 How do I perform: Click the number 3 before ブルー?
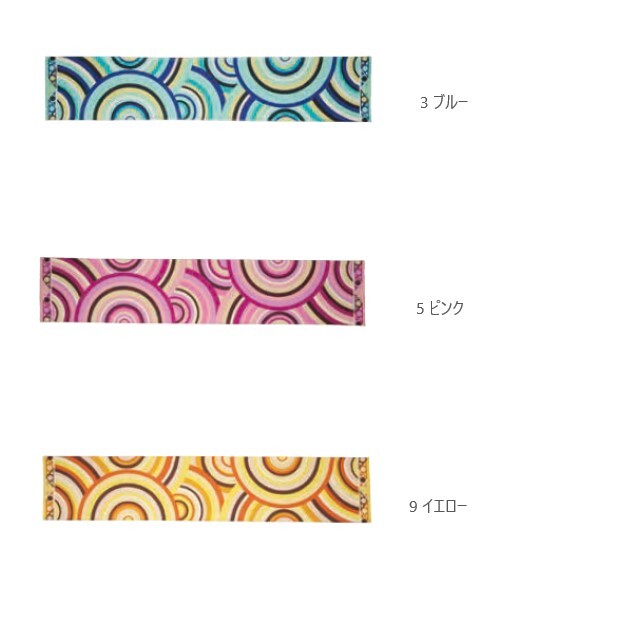tap(424, 103)
